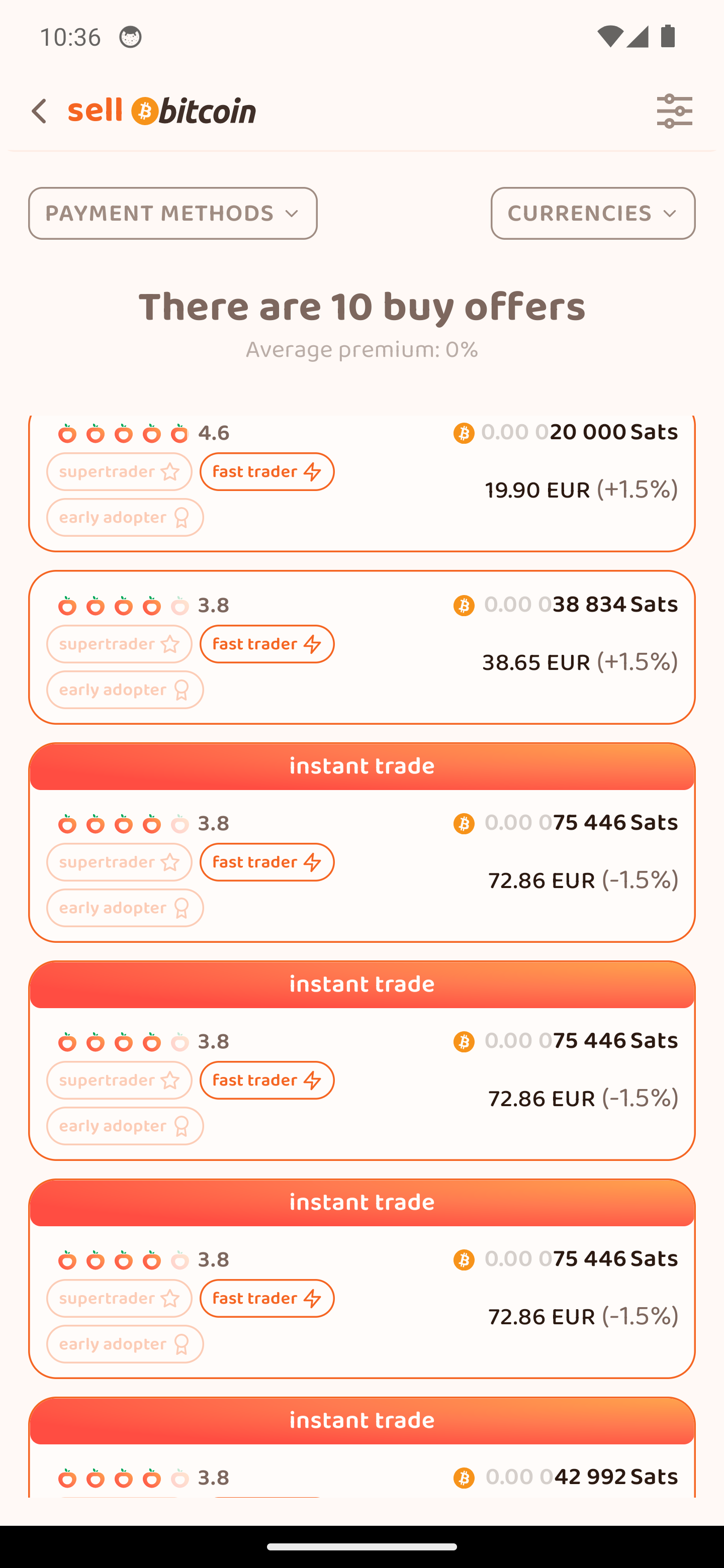Tap the 'There are 10 buy offers' heading

coord(361,307)
